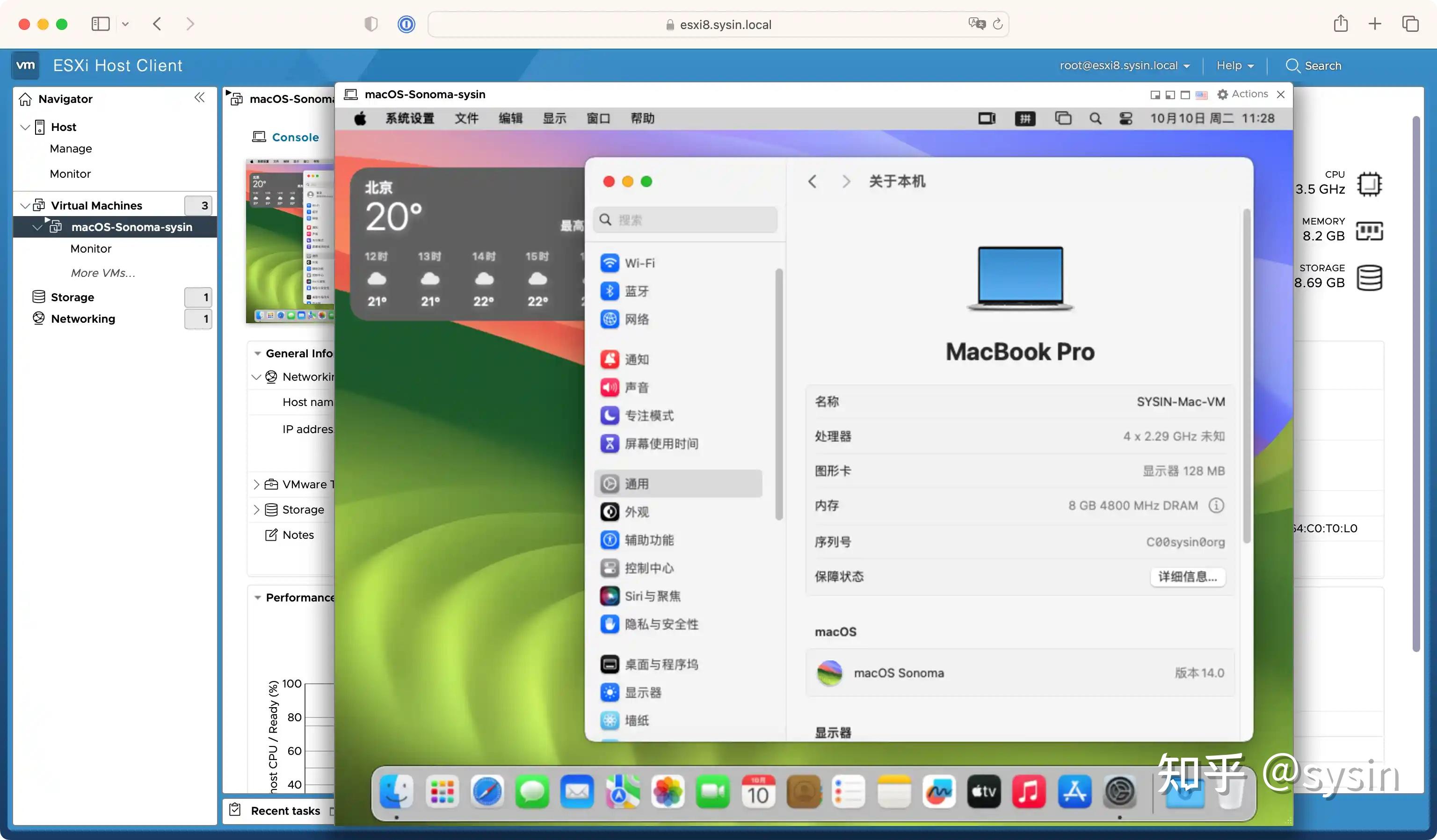Open Launchpad from the Dock

[442, 791]
